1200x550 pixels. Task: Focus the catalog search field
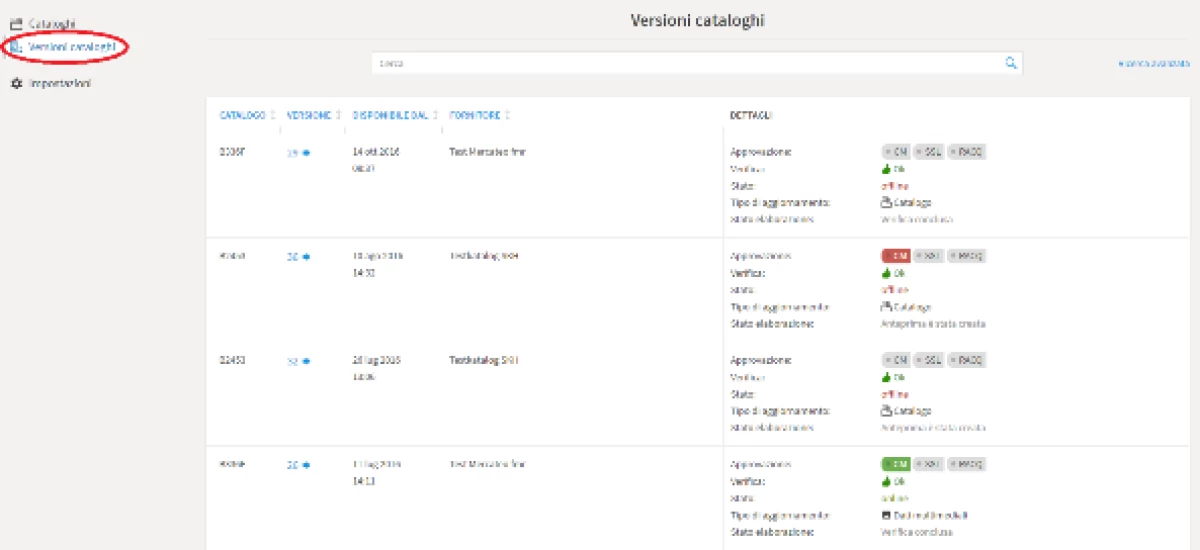click(690, 63)
